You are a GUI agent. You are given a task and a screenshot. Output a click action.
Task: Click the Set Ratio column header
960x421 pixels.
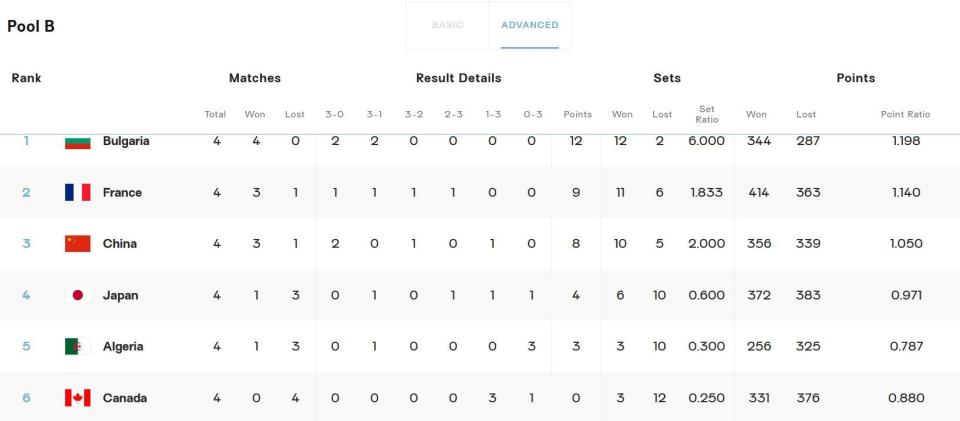(x=707, y=114)
